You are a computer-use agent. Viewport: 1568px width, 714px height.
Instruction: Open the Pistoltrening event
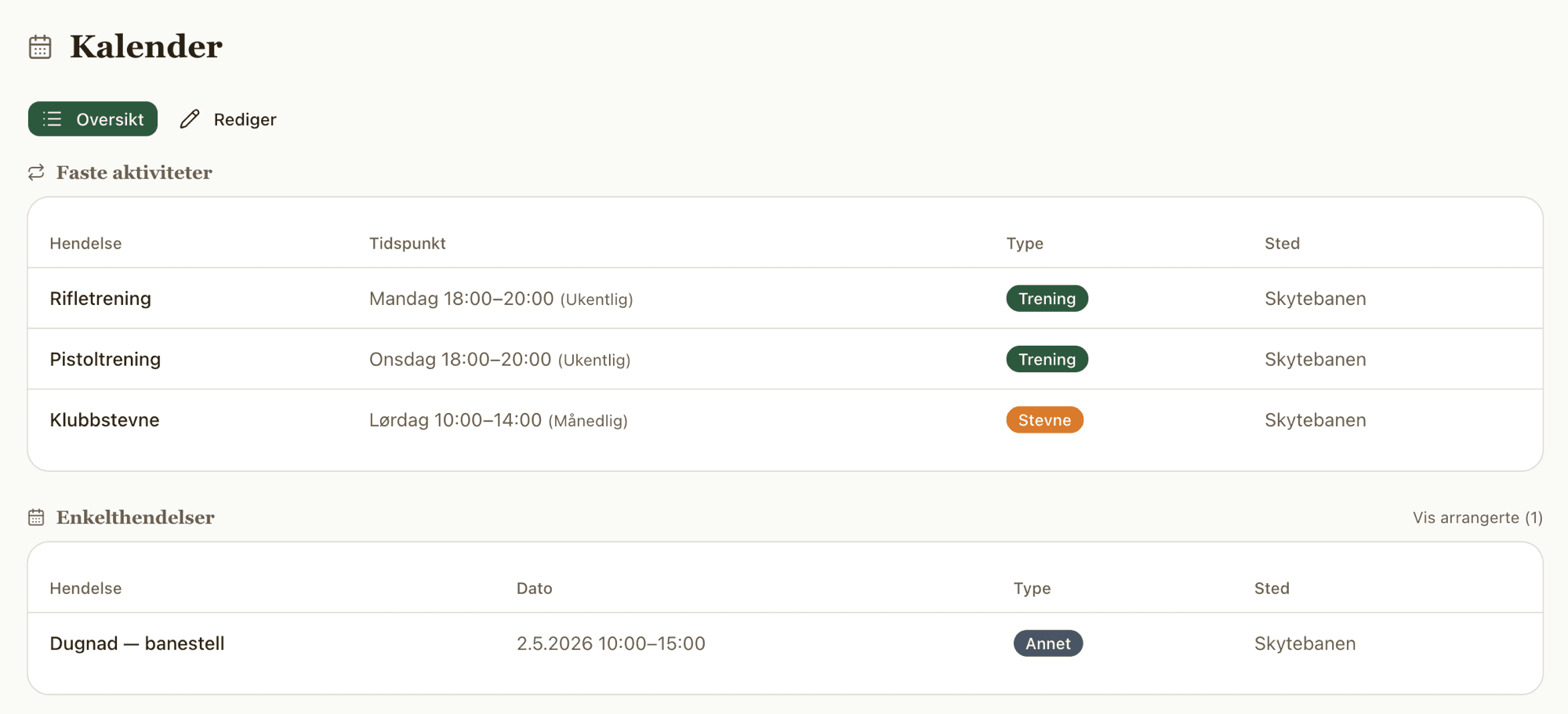(x=105, y=359)
